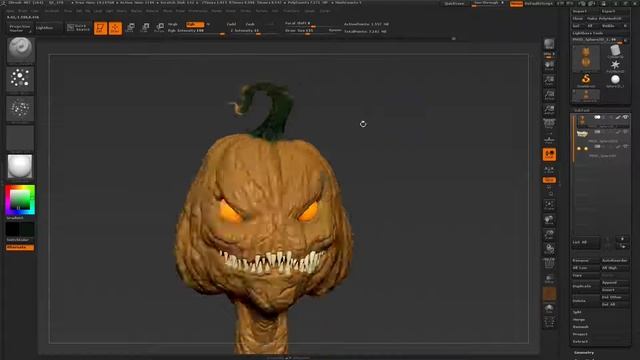Click the black secondary color swatch
Screen dimensions: 640x360
[12, 229]
